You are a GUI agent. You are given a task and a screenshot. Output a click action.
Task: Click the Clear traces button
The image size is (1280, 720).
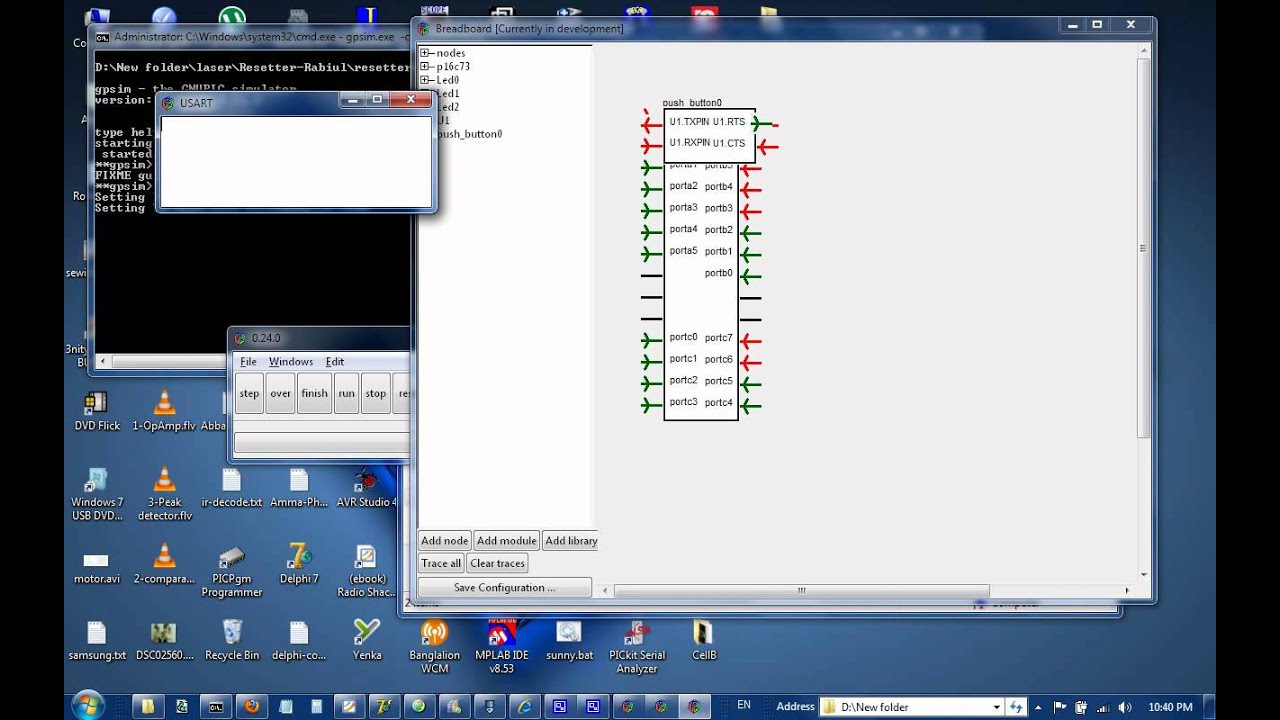tap(497, 563)
